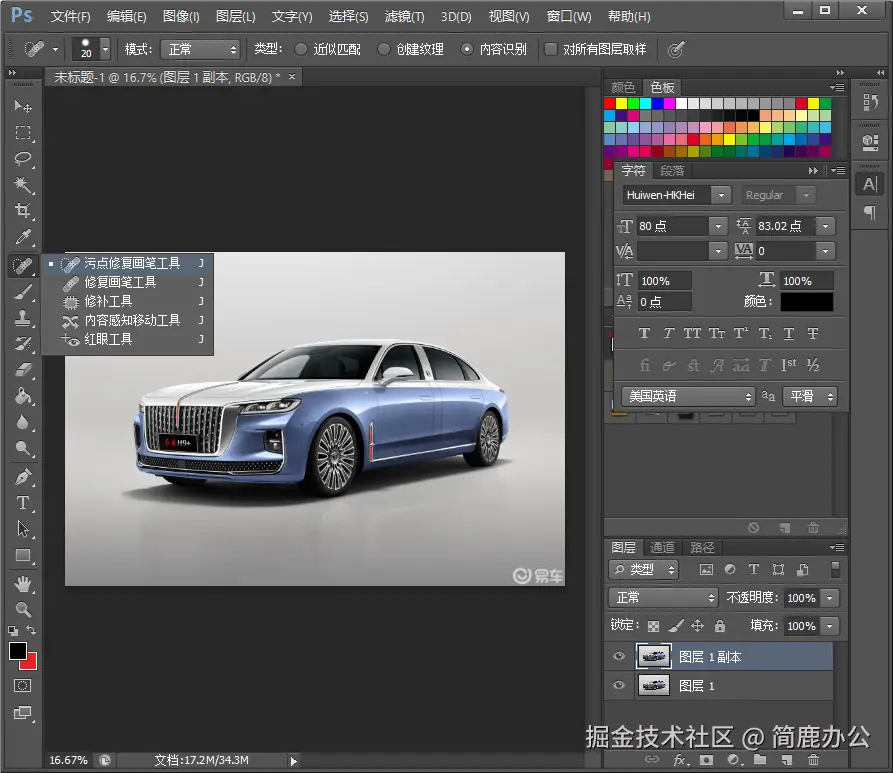Viewport: 893px width, 773px height.
Task: Open the 滤镜(T) menu
Action: point(404,17)
